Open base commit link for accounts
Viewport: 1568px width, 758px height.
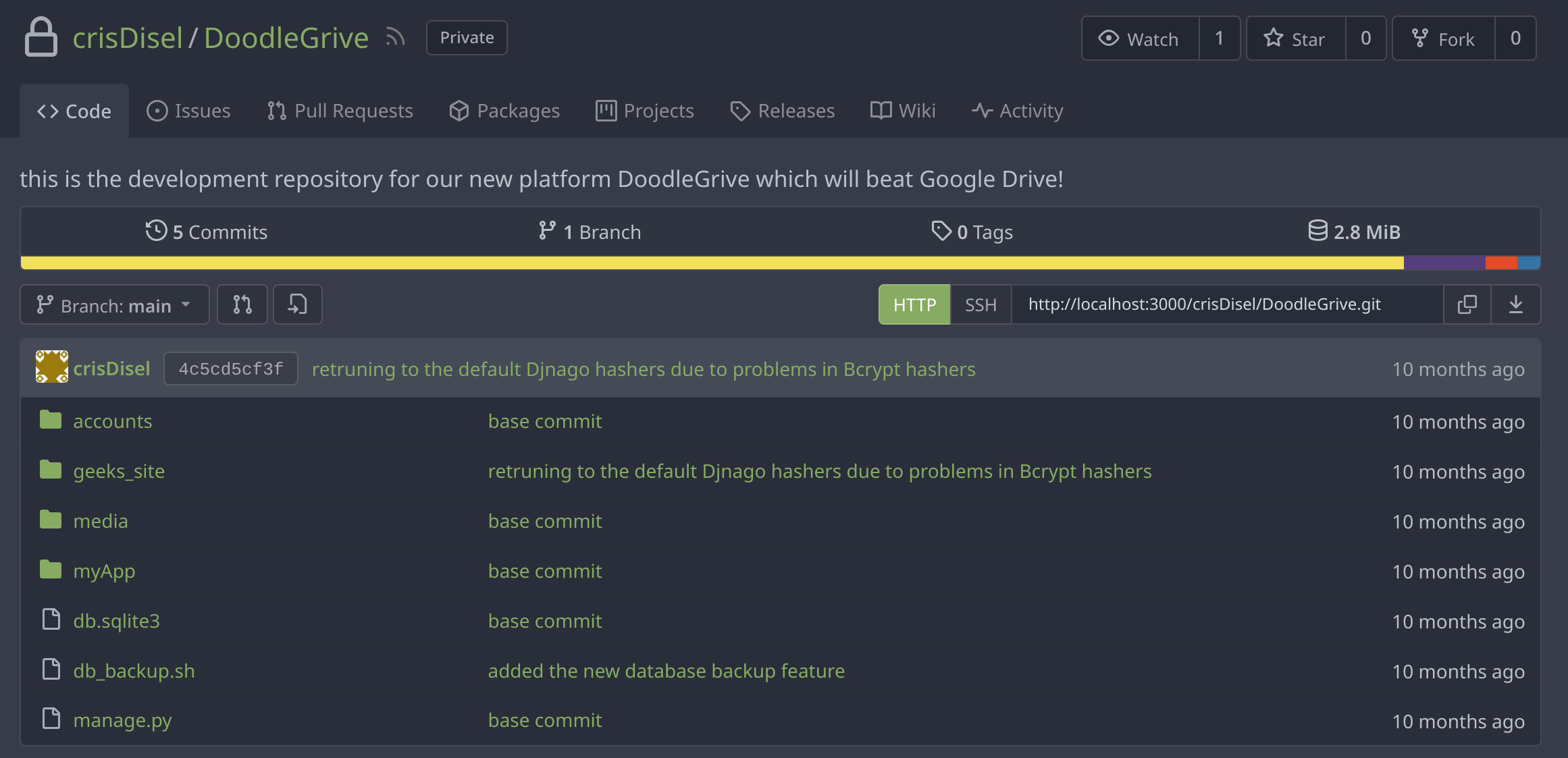click(545, 421)
